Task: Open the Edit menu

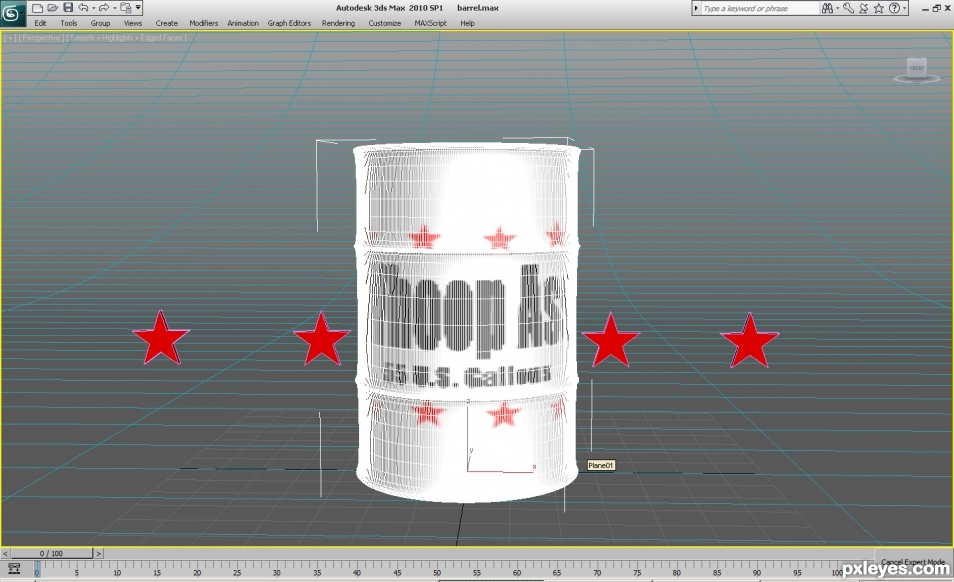Action: tap(40, 23)
